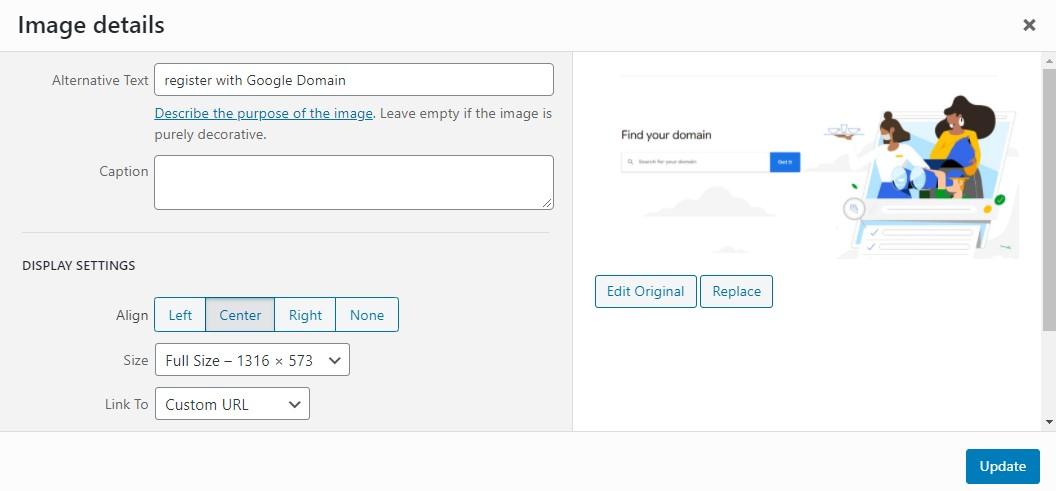The width and height of the screenshot is (1056, 491).
Task: Click the Caption textarea resize handle
Action: click(547, 203)
